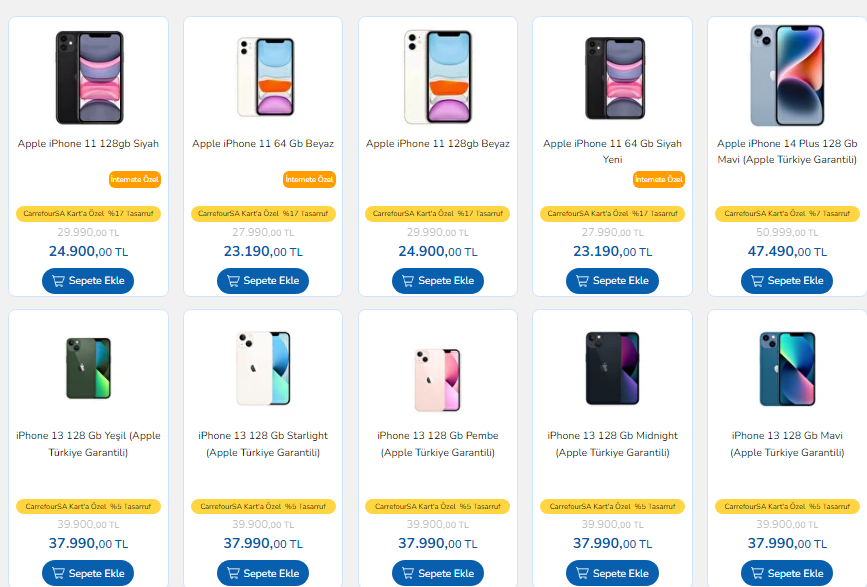
Task: Click cart icon for iPhone 13 Yeşil
Action: tap(59, 574)
